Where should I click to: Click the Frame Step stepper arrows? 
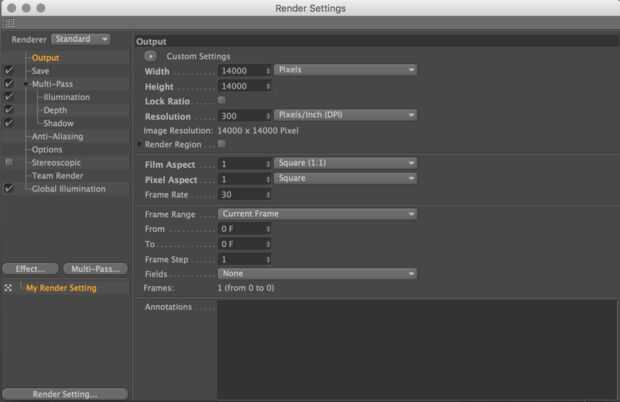click(x=268, y=260)
